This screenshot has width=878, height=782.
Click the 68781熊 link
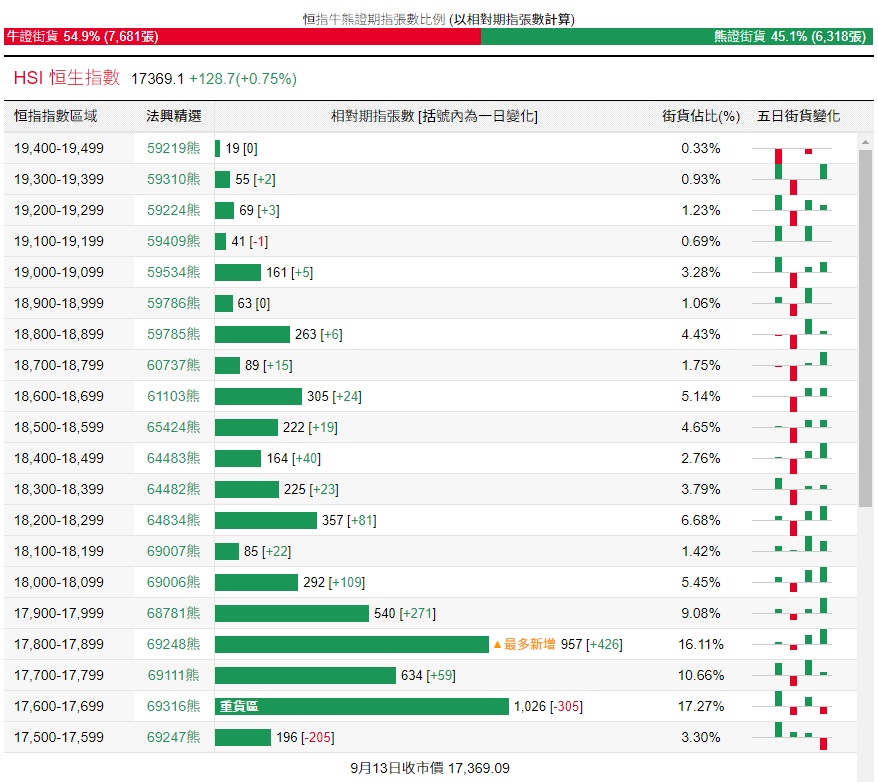(173, 613)
